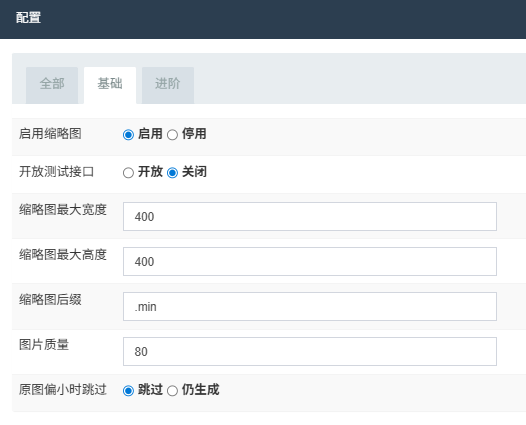Click the 缩略图后缀 field showing .min
This screenshot has height=425, width=526.
[310, 306]
